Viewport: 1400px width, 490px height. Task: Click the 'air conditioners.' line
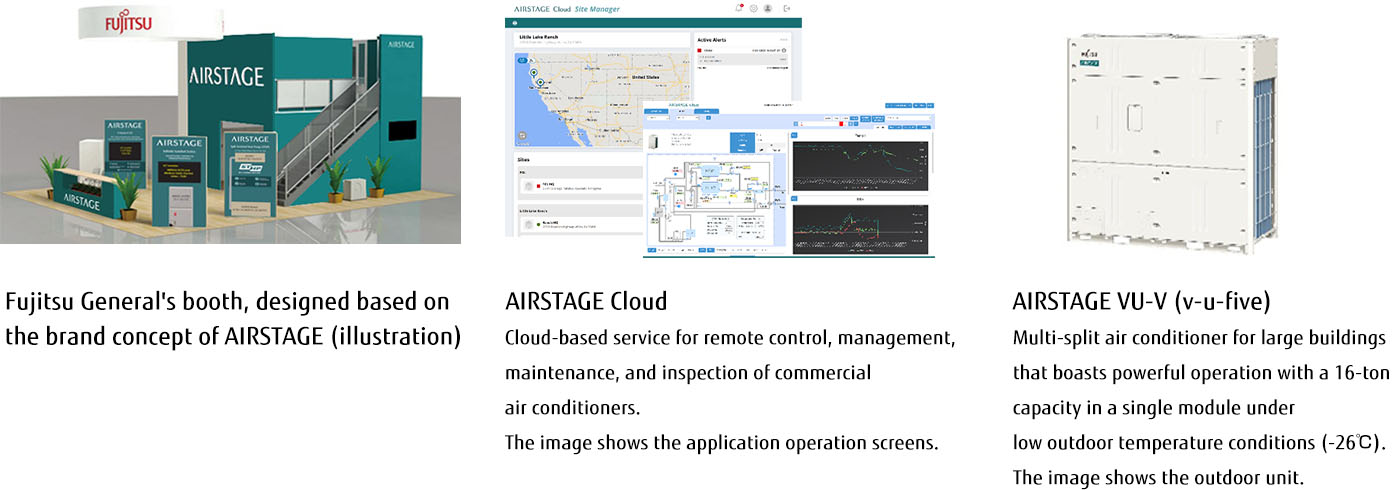pyautogui.click(x=572, y=407)
